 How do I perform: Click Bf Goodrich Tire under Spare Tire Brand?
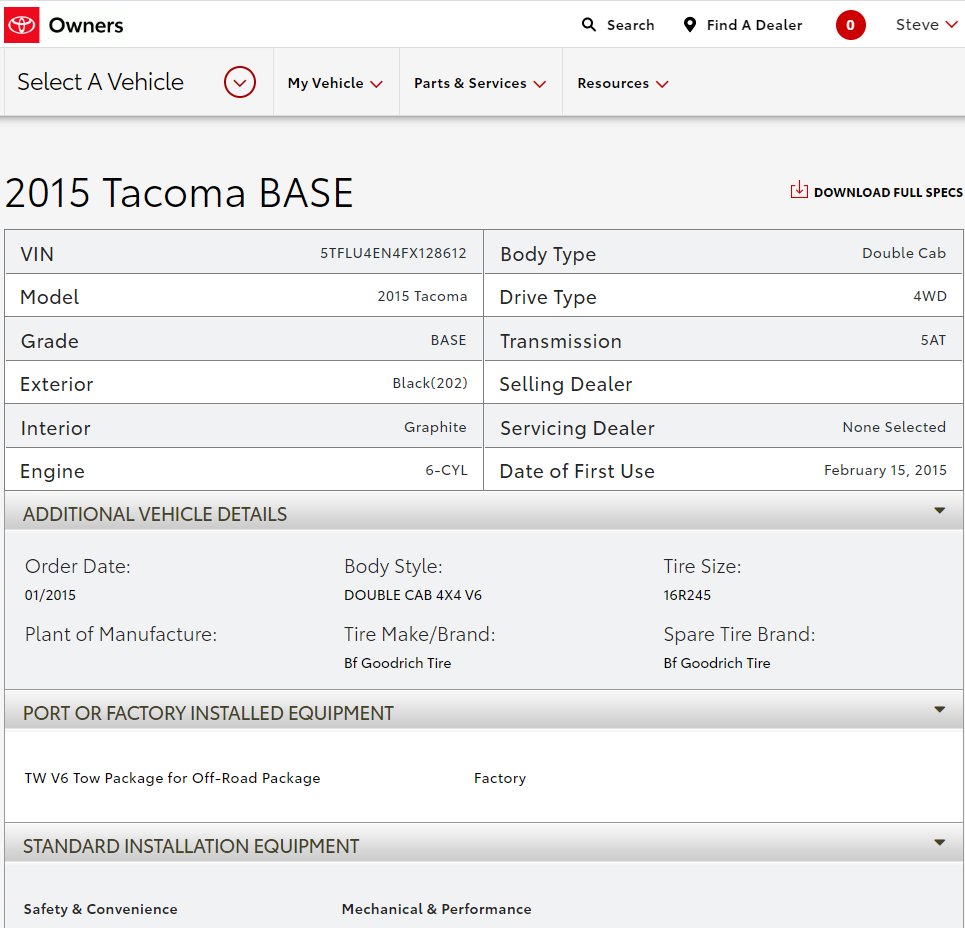(x=717, y=663)
